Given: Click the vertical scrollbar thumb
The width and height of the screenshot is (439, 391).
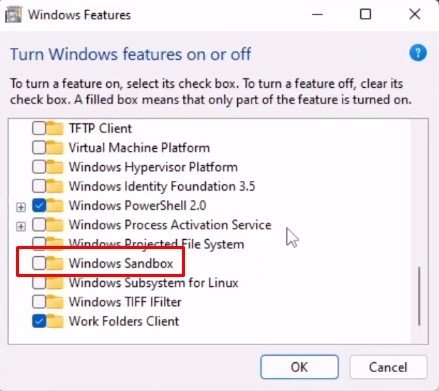Looking at the screenshot, I should tap(419, 296).
